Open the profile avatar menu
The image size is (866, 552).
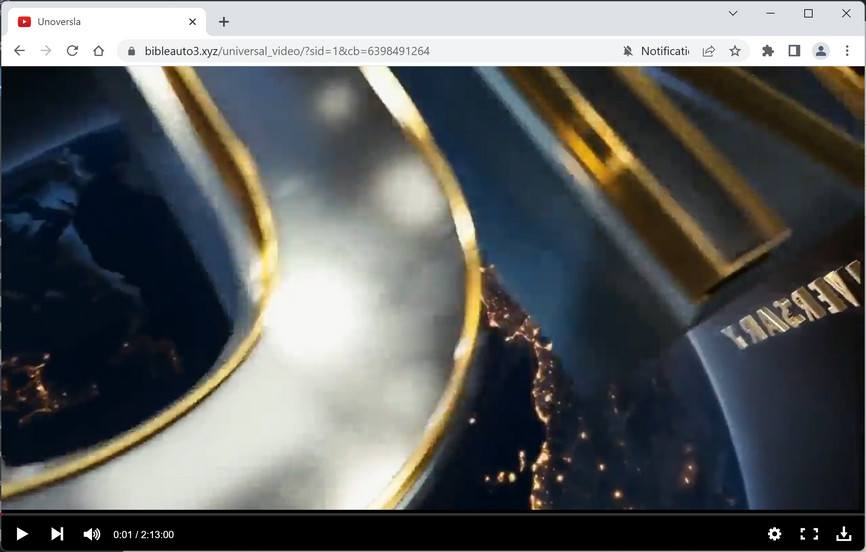point(821,51)
